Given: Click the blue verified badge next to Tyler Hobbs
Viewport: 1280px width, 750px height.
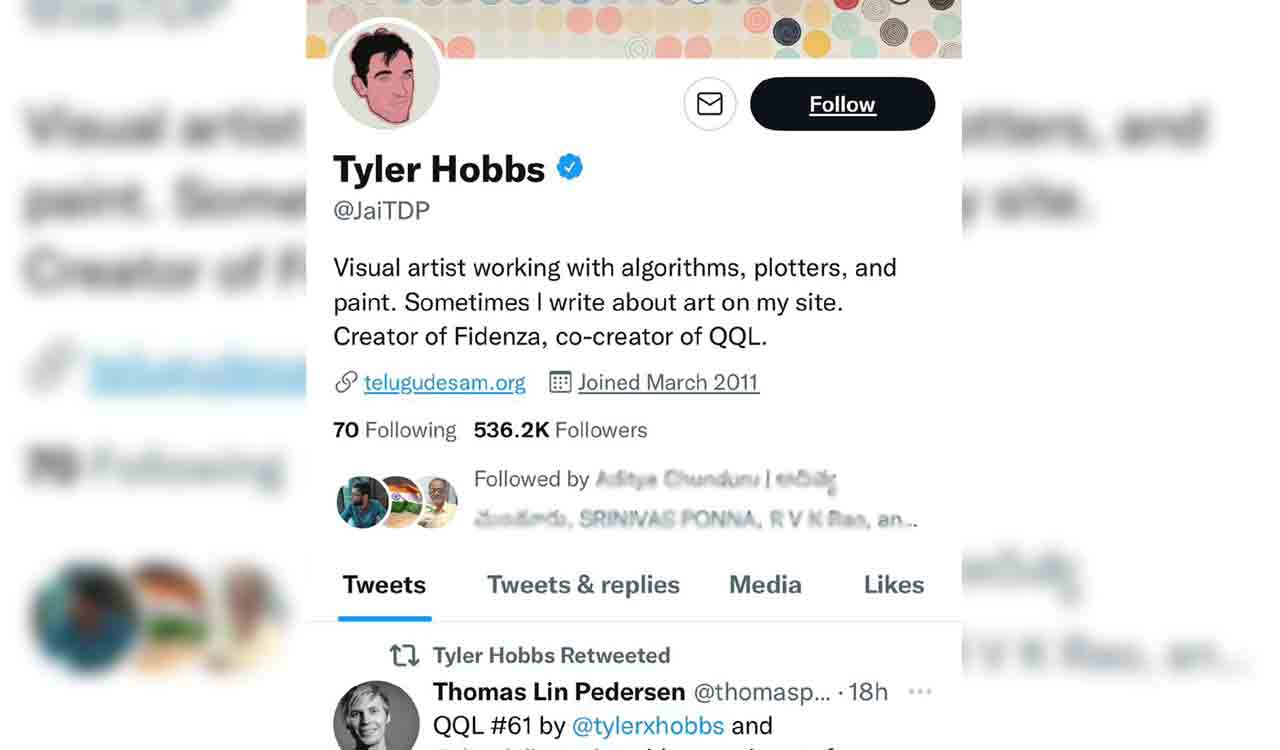Looking at the screenshot, I should 568,167.
